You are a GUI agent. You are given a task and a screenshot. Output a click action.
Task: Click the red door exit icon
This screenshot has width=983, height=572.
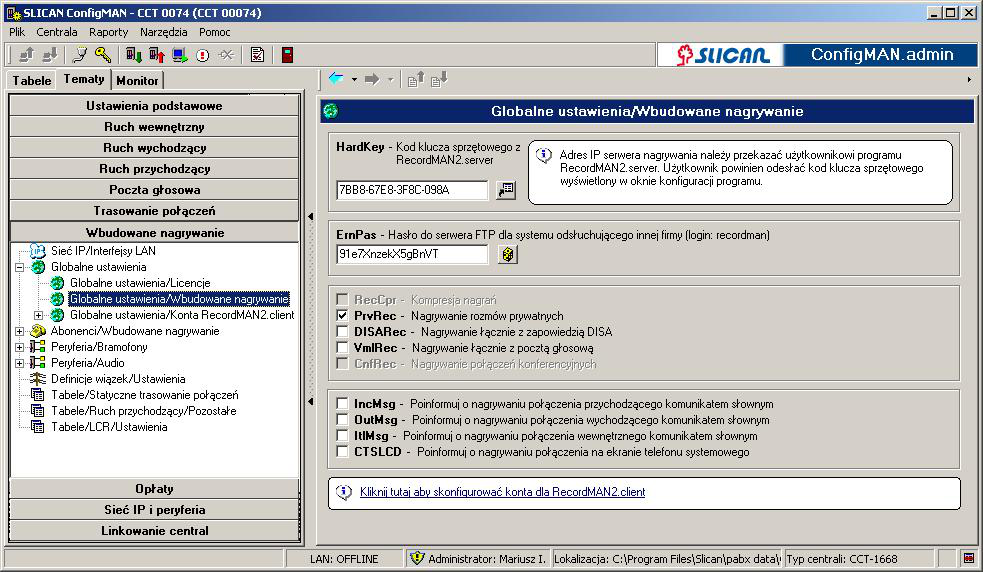[287, 55]
